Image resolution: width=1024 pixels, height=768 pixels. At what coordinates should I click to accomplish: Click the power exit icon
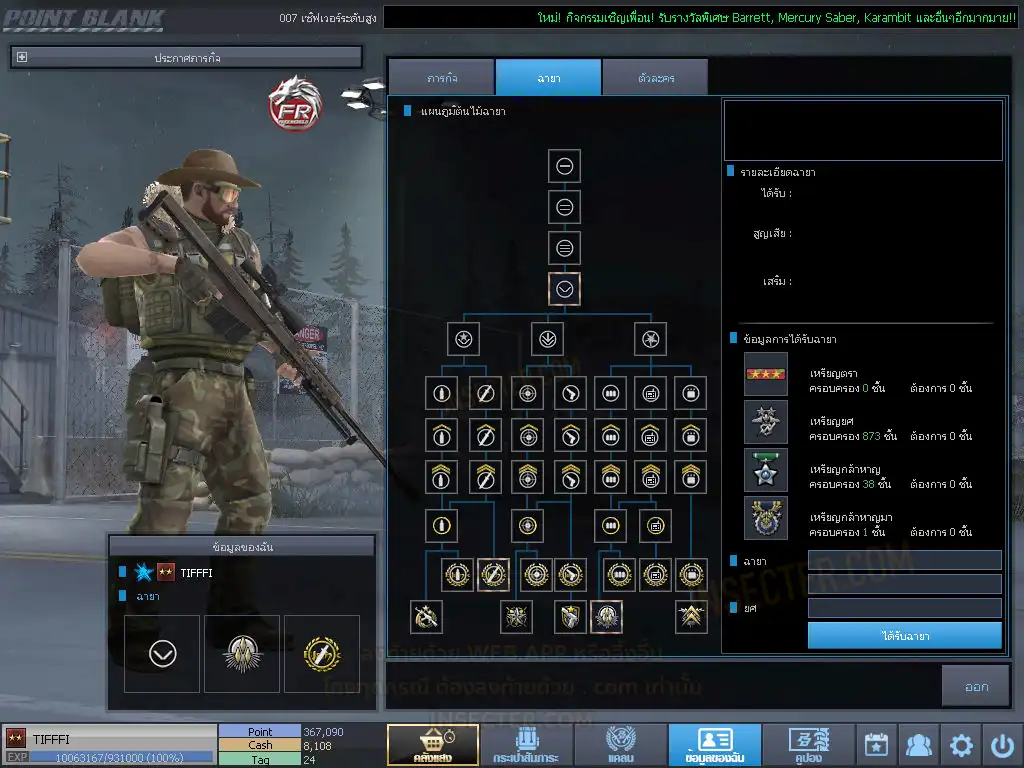[x=1002, y=745]
